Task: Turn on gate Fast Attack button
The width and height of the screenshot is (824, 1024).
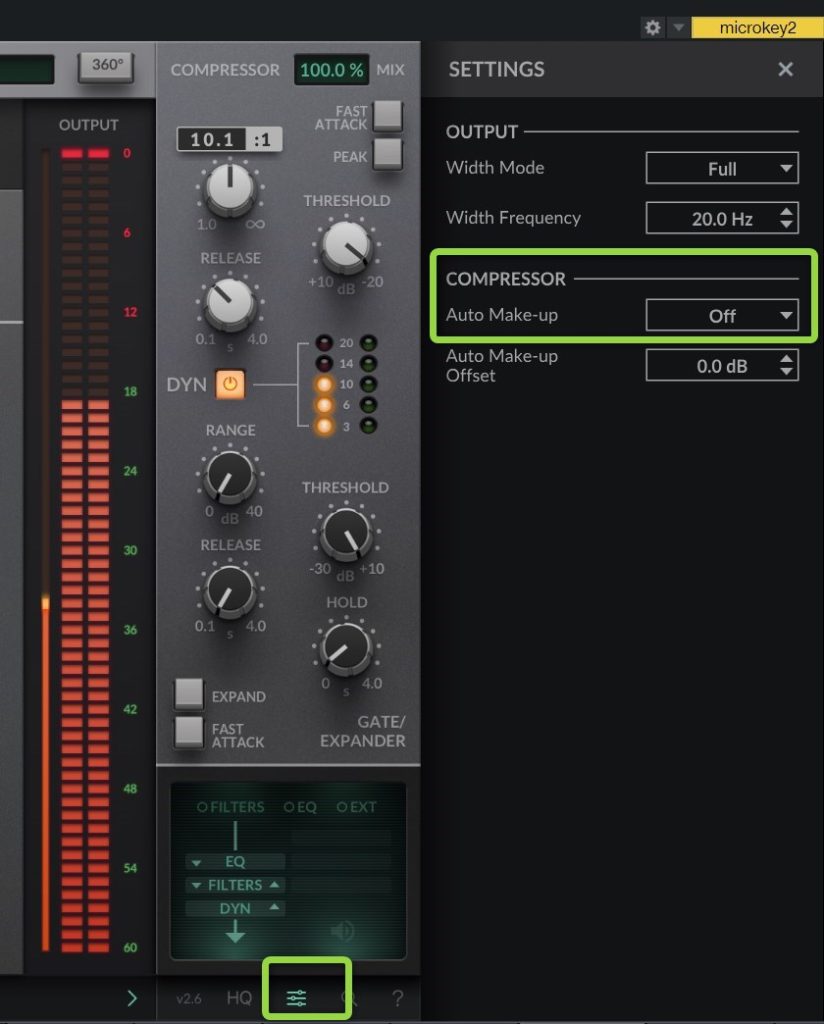Action: (x=189, y=731)
